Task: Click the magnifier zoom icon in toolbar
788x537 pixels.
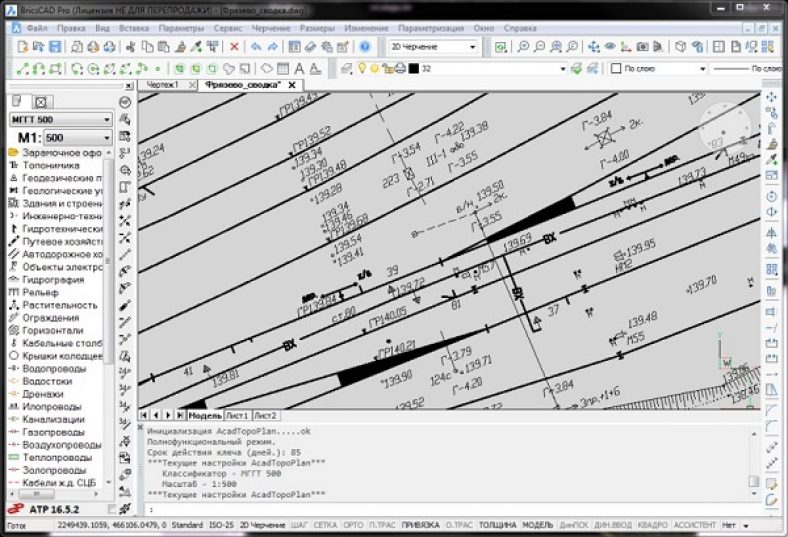Action: [x=522, y=47]
